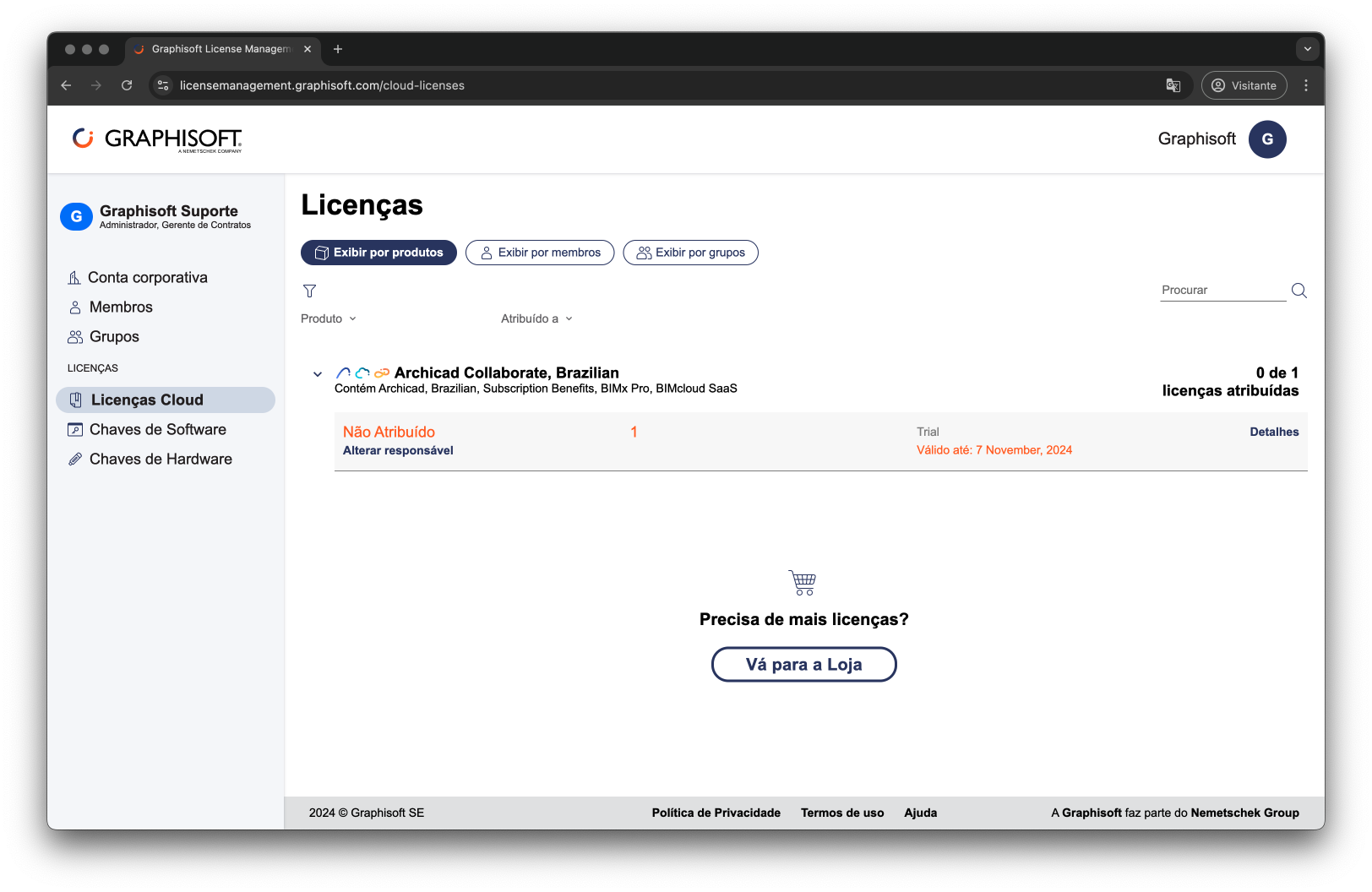Click Alterar responsável link

coord(398,450)
